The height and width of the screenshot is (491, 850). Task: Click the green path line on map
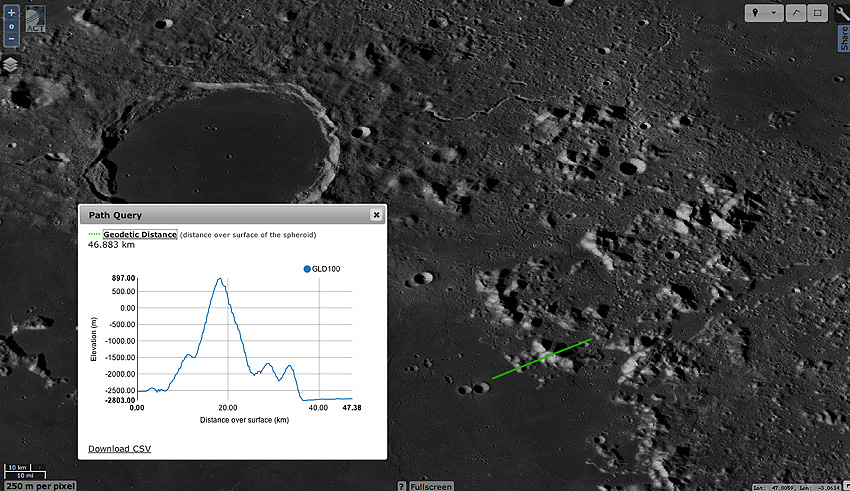point(542,359)
